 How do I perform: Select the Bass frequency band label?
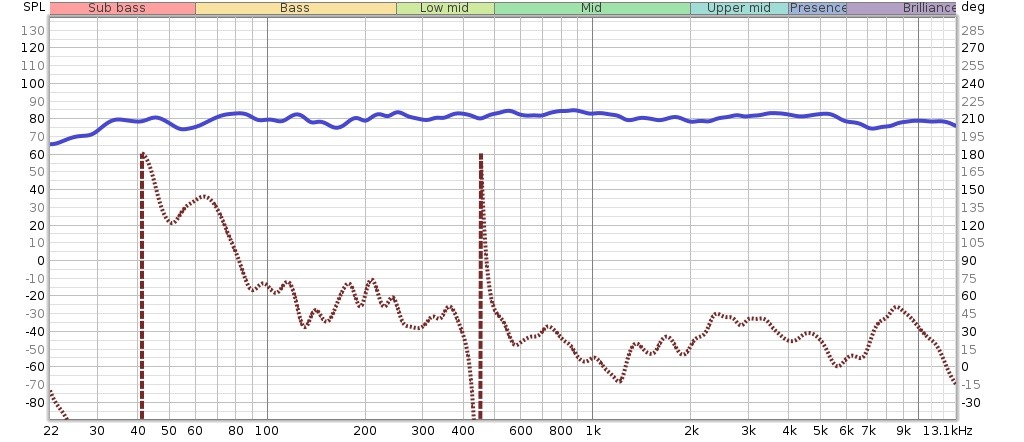point(295,8)
